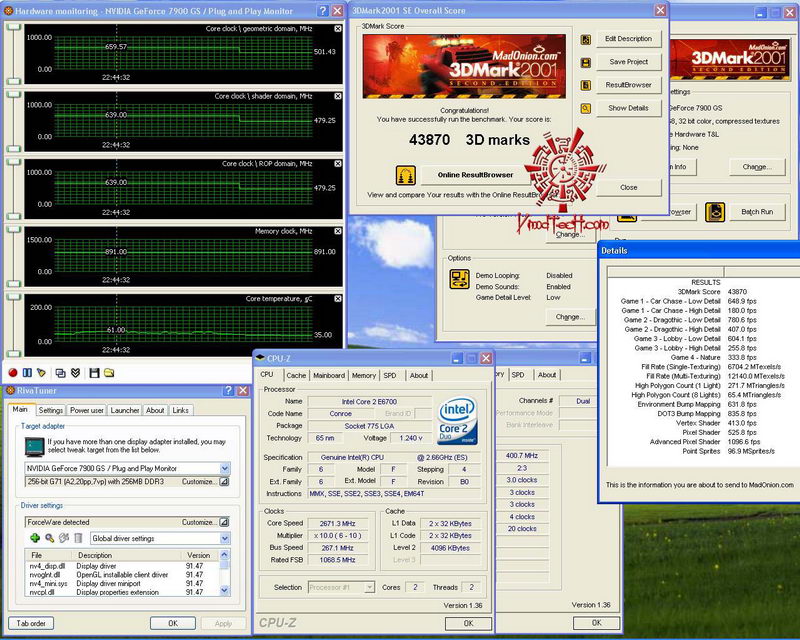Image resolution: width=800 pixels, height=640 pixels.
Task: Open the Mainboard tab in CPU-Z
Action: (328, 375)
